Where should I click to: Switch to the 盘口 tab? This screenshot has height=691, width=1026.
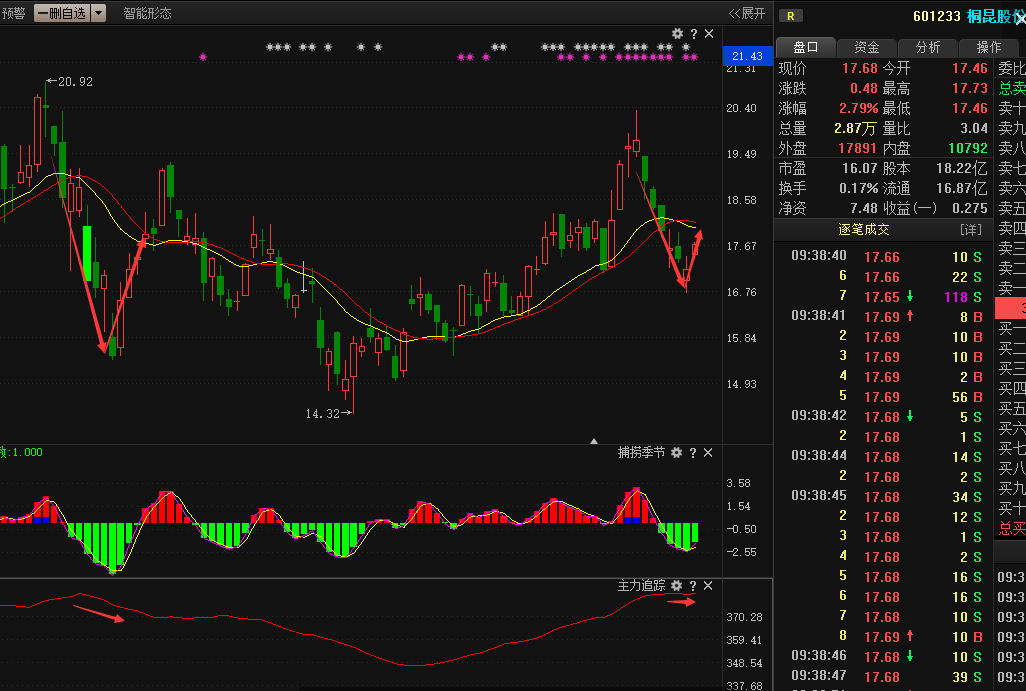(x=806, y=47)
